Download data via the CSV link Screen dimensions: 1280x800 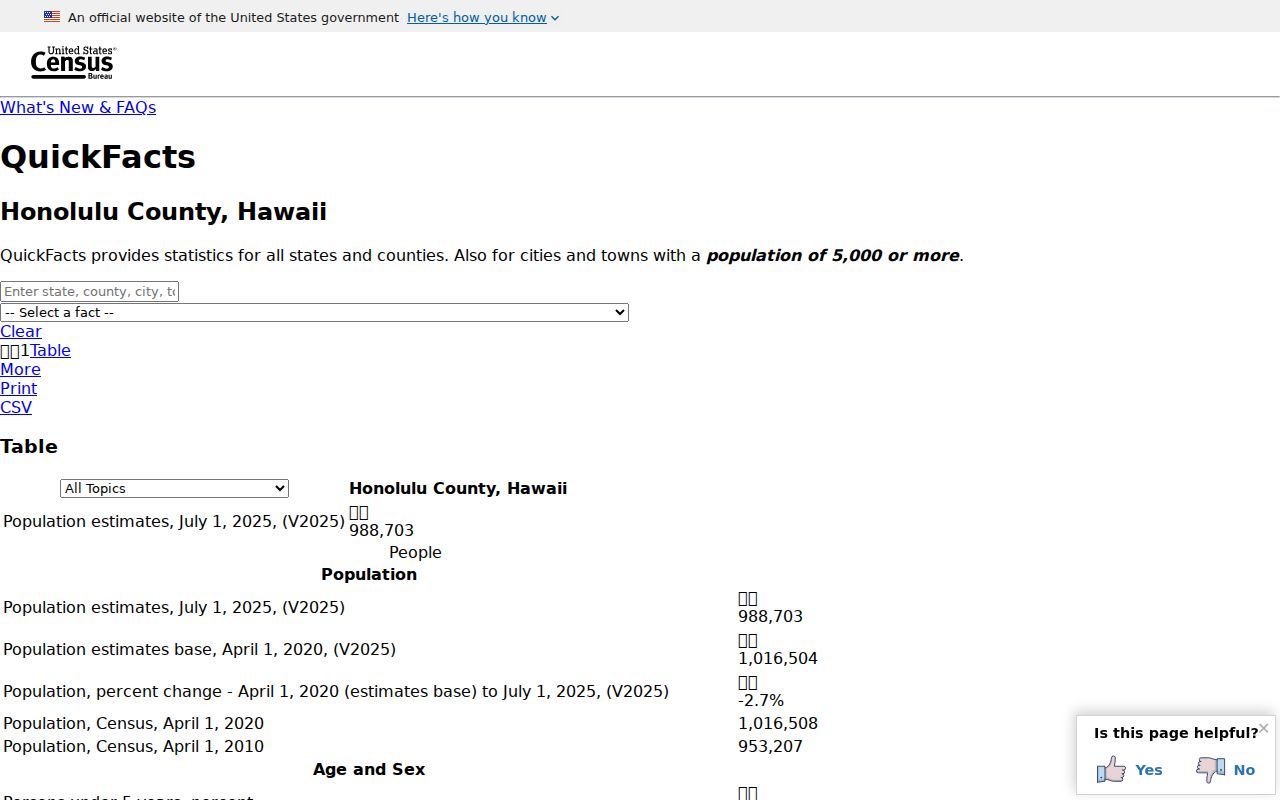(x=16, y=407)
